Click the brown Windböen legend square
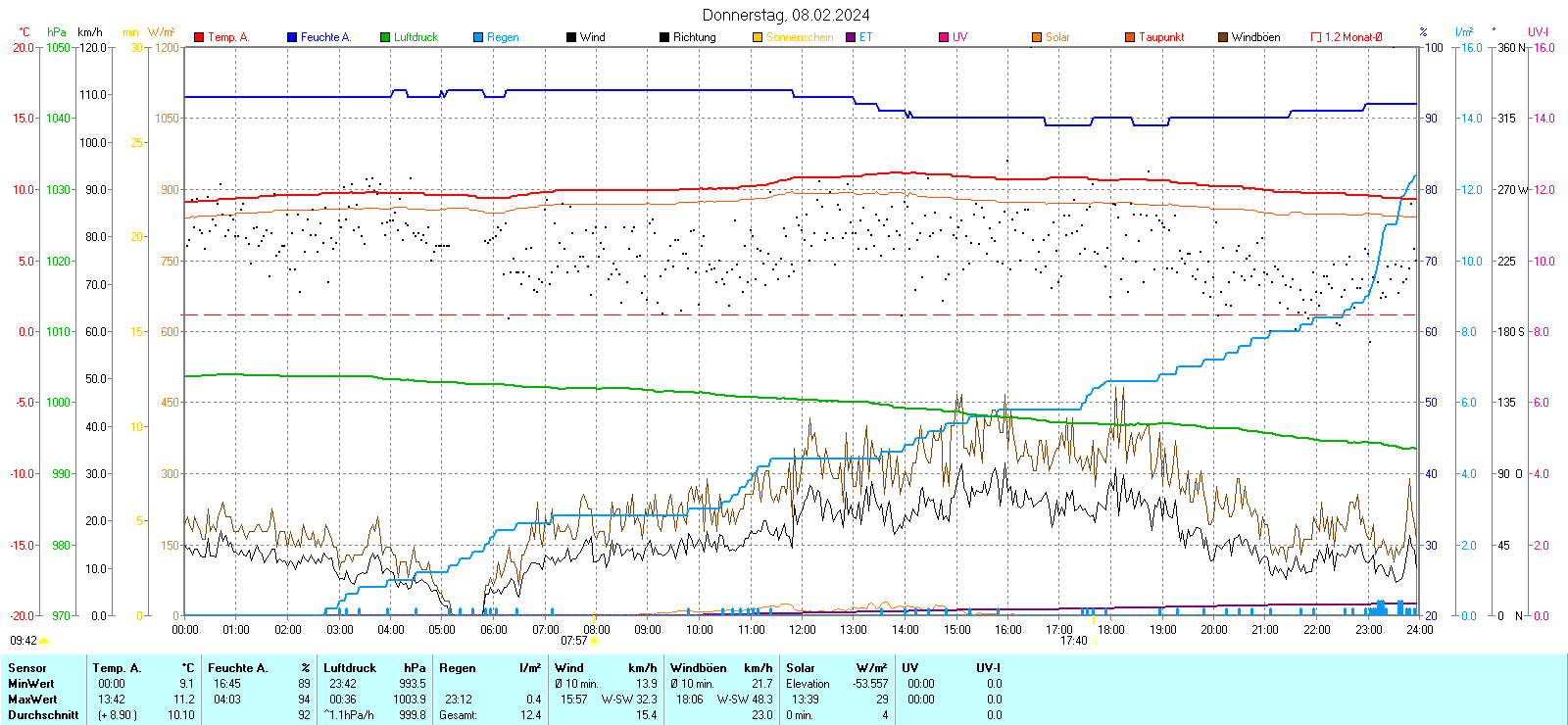This screenshot has width=1568, height=725. [x=1223, y=37]
